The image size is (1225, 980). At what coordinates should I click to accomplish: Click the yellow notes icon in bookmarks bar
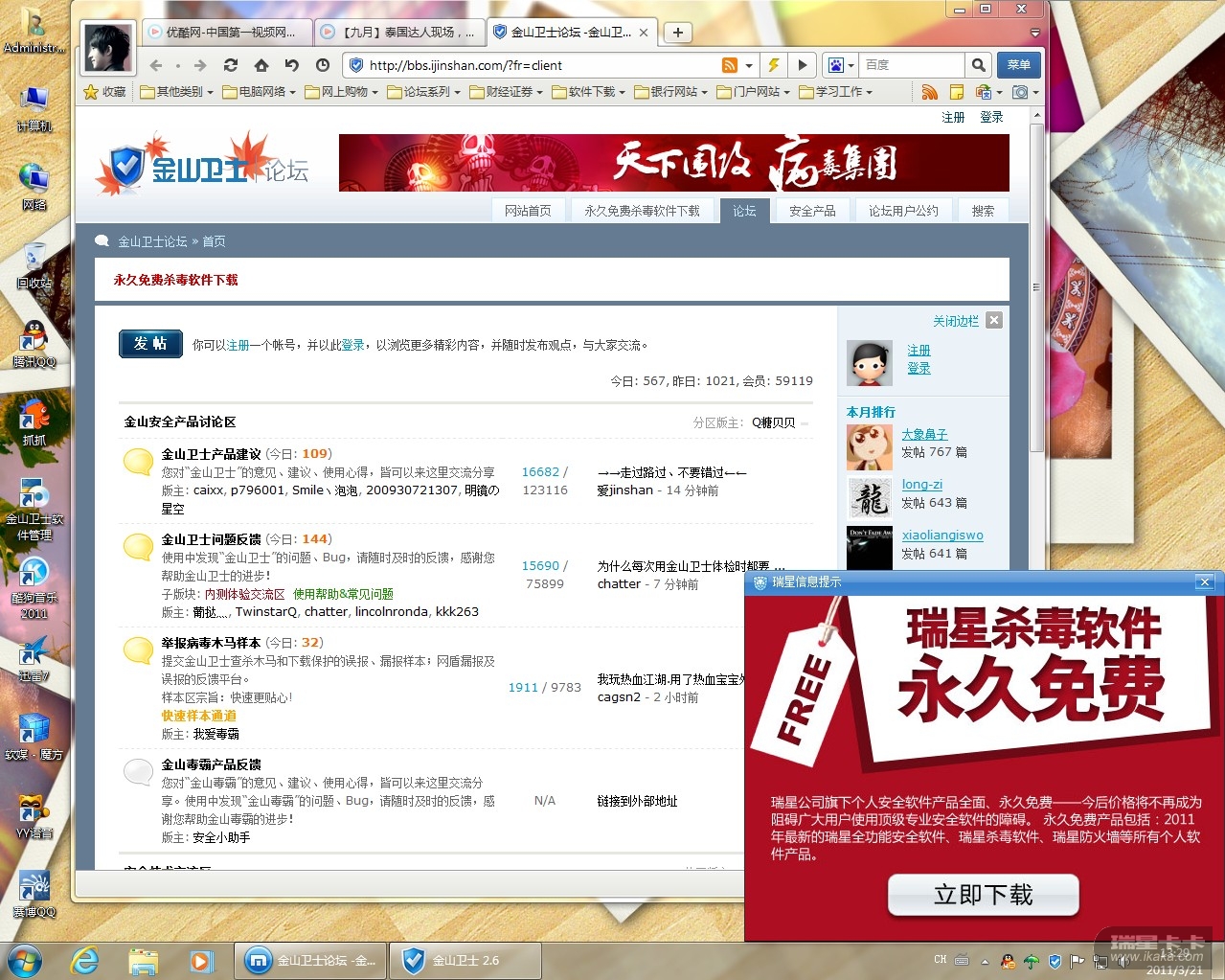click(x=956, y=92)
